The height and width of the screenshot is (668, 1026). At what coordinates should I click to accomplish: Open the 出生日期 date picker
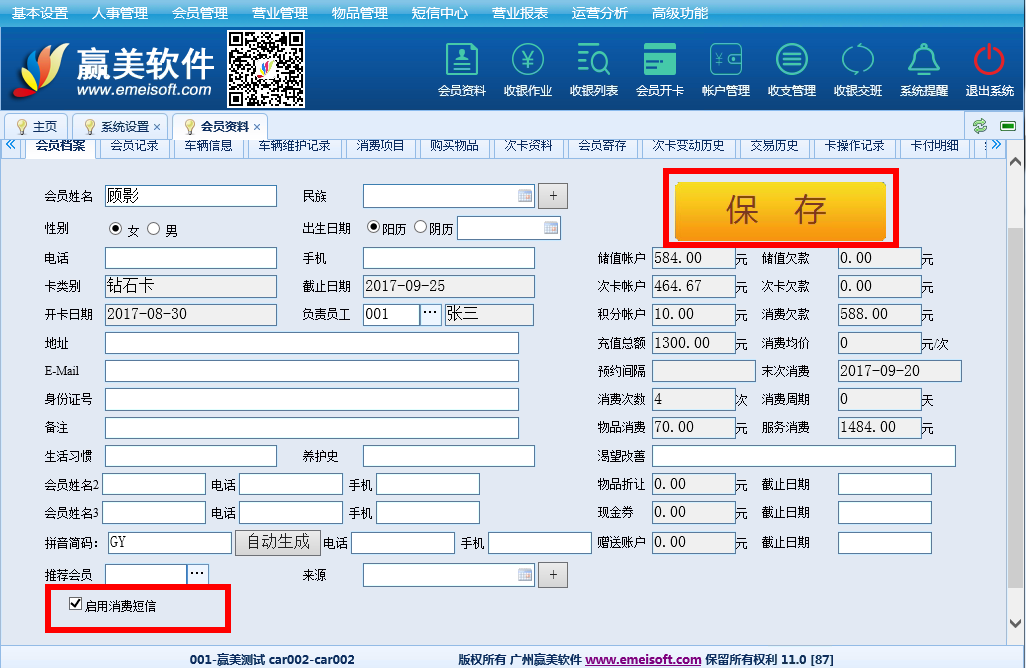(x=550, y=228)
